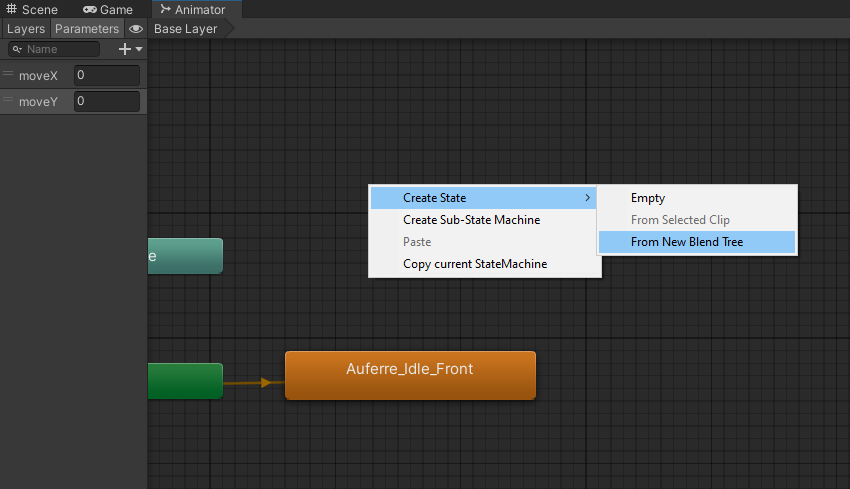Open the add parameter plus dropdown

point(130,49)
